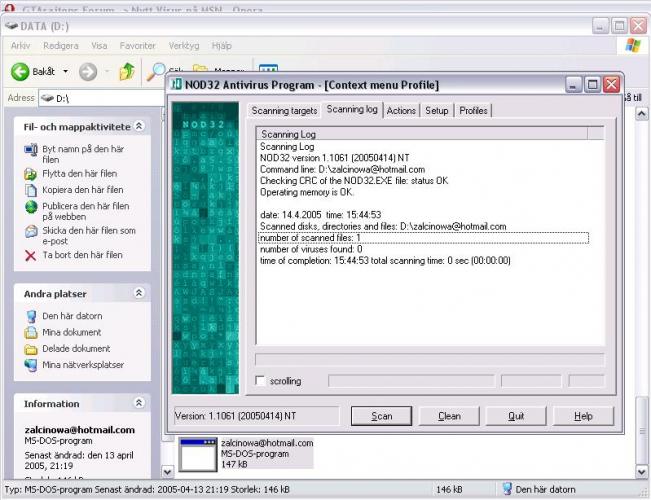Open the Setup tab in NOD32
The image size is (651, 500).
pos(437,110)
